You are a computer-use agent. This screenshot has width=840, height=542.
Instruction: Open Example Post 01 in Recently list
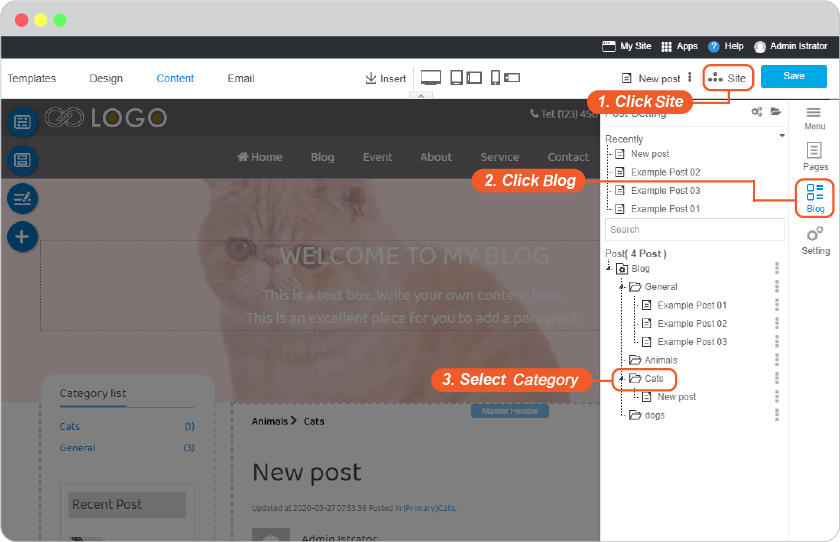tap(665, 208)
